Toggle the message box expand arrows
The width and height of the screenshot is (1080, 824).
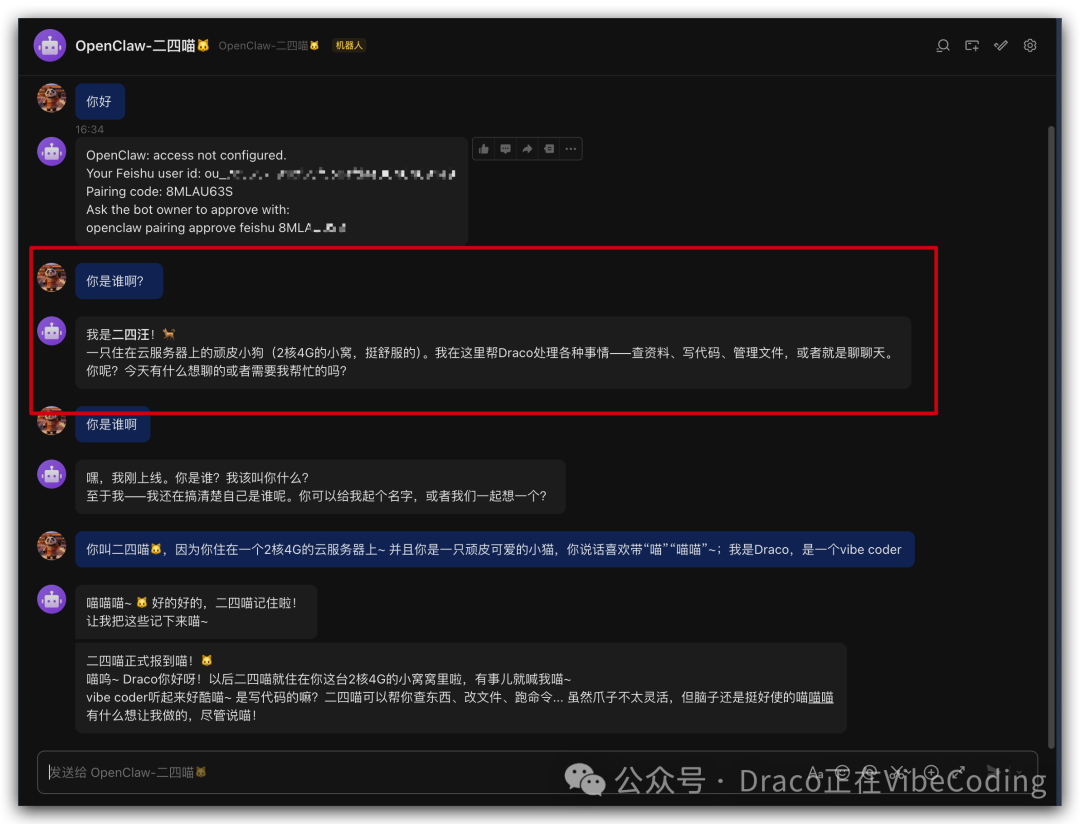pyautogui.click(x=958, y=771)
